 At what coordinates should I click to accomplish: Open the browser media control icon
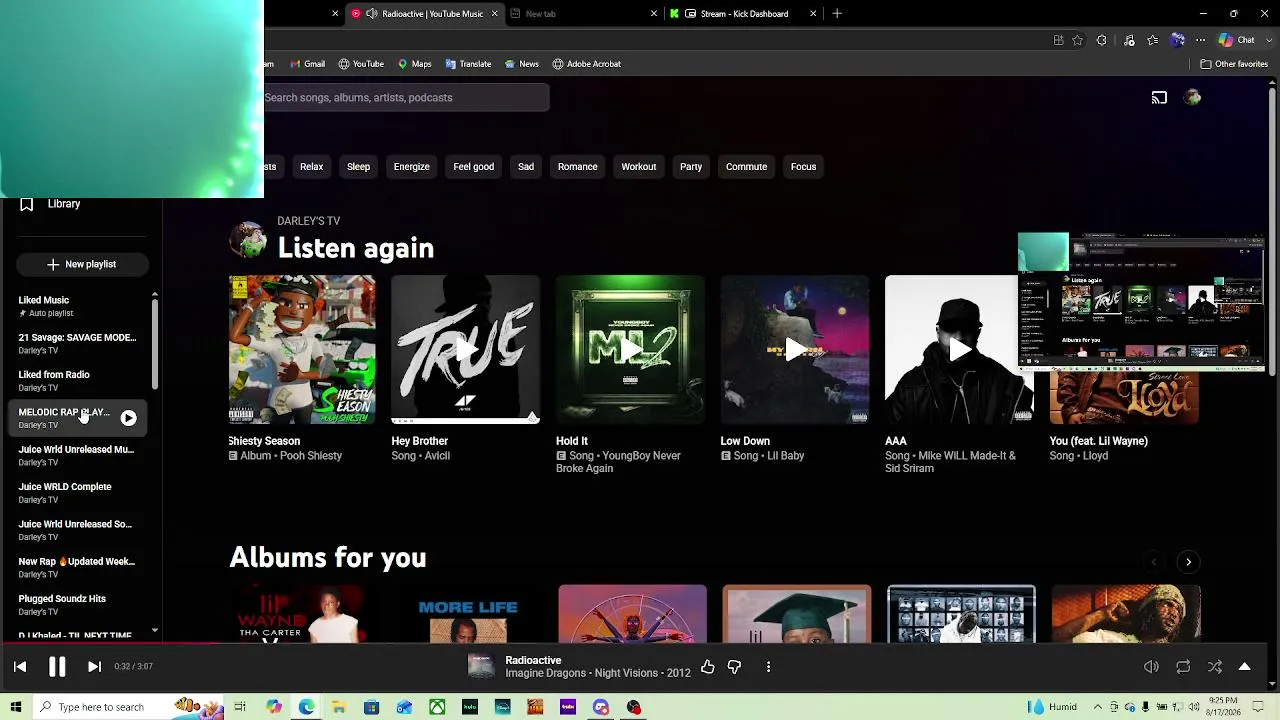1130,40
